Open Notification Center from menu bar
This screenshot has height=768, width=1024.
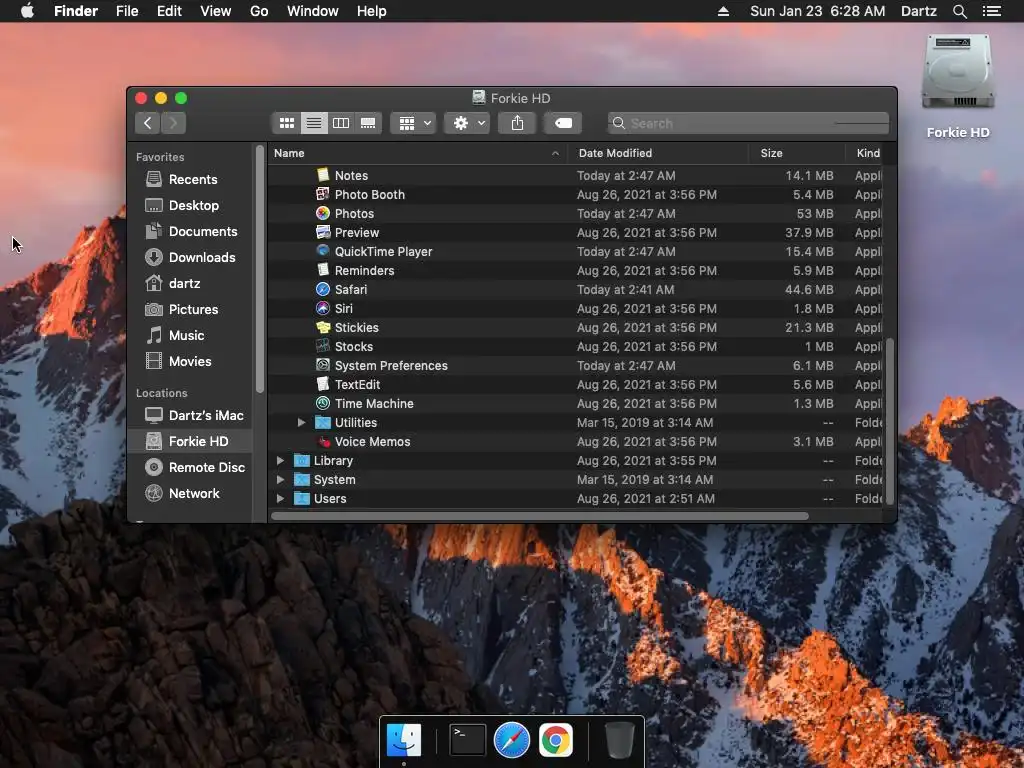click(x=991, y=11)
